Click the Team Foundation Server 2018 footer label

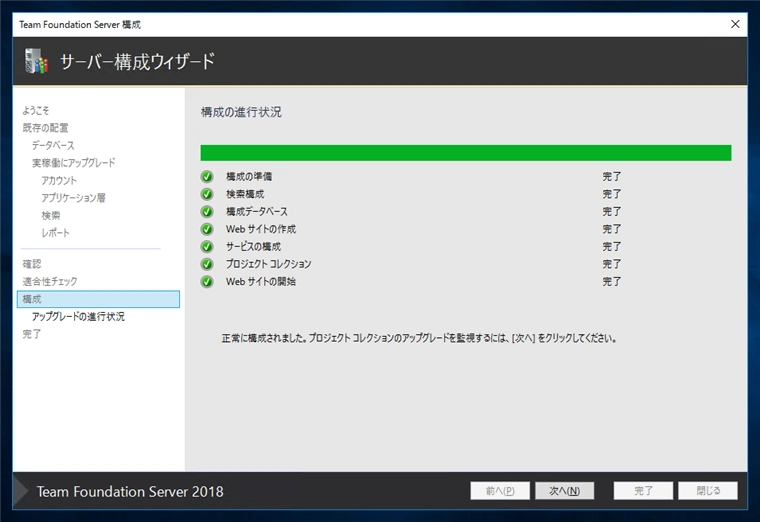click(x=130, y=491)
